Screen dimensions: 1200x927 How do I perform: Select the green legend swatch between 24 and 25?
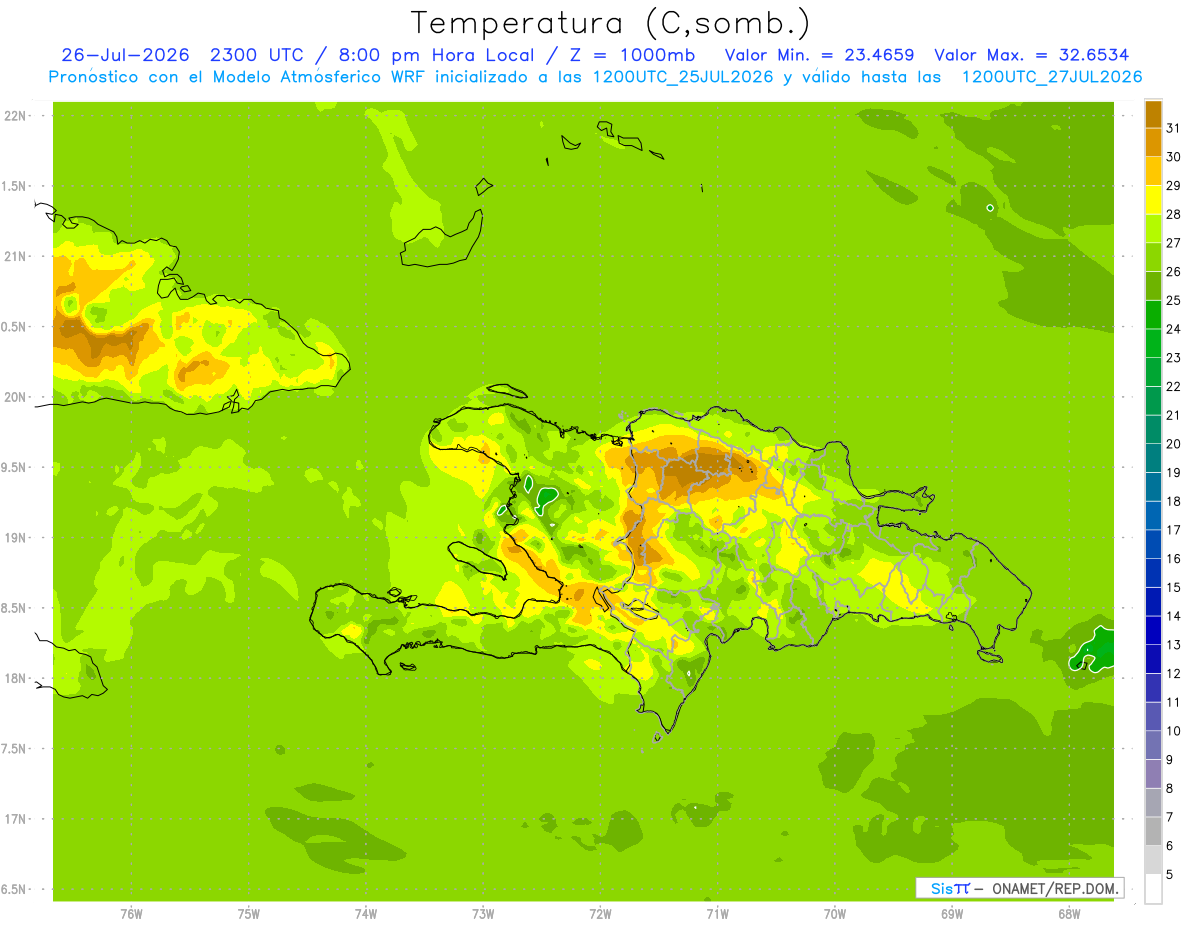[1153, 314]
